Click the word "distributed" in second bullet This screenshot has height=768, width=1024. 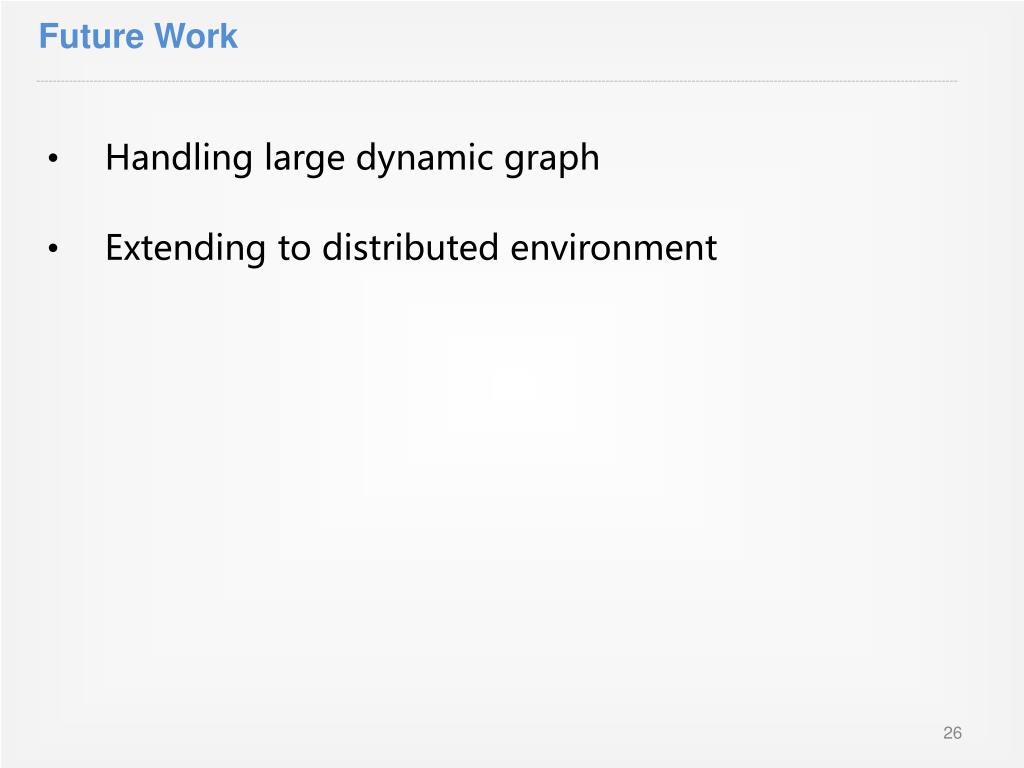[x=410, y=248]
